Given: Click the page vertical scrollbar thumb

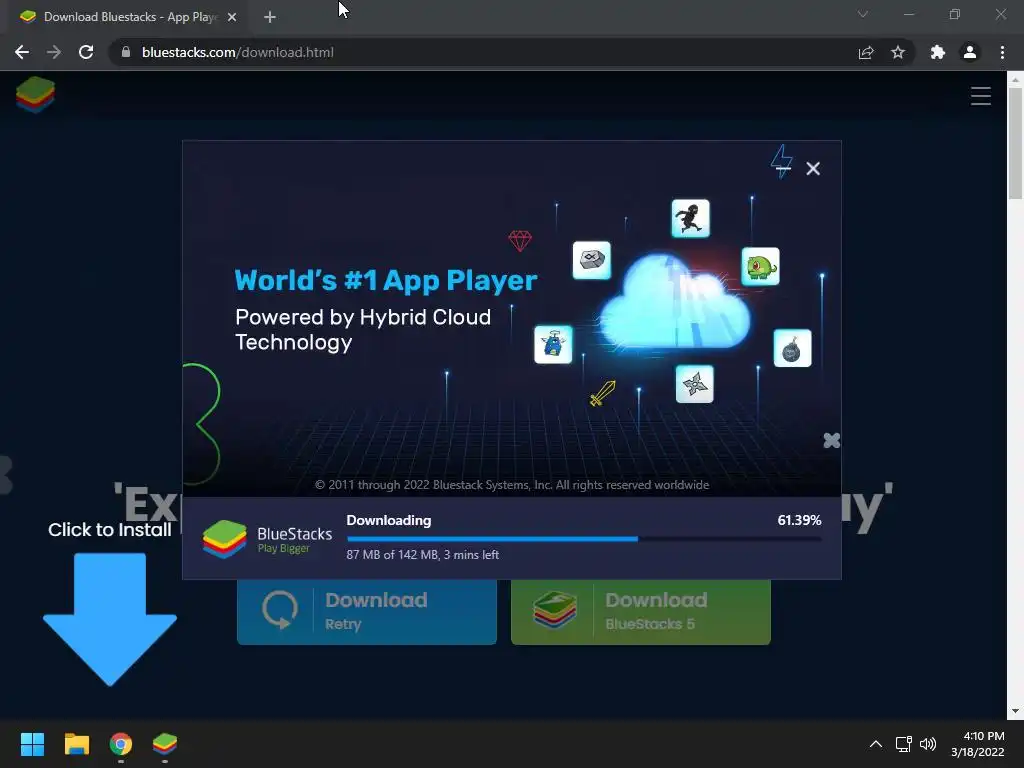Looking at the screenshot, I should point(1015,142).
